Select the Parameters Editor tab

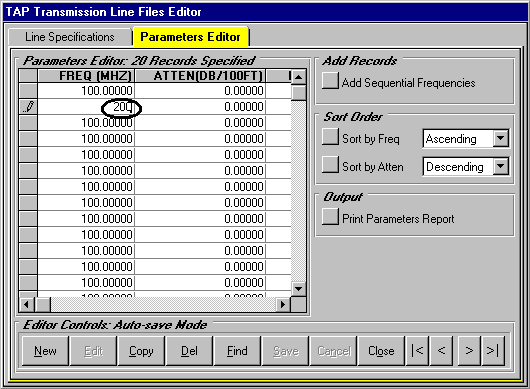point(191,37)
